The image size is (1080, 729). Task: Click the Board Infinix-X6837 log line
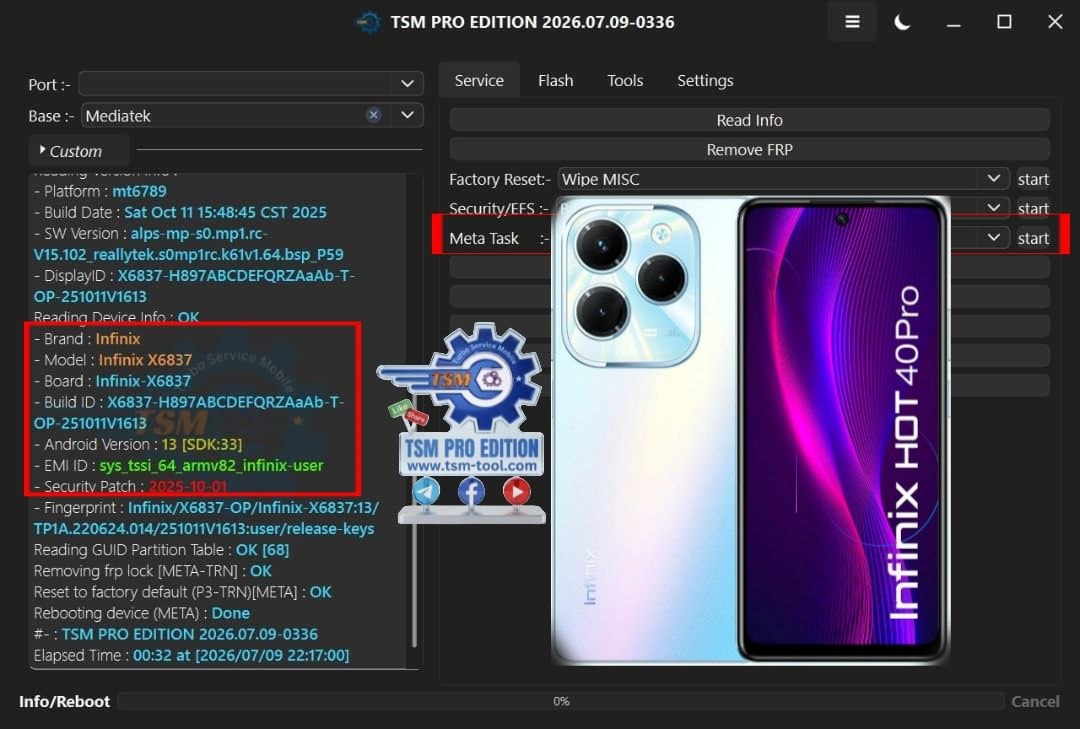(x=112, y=381)
